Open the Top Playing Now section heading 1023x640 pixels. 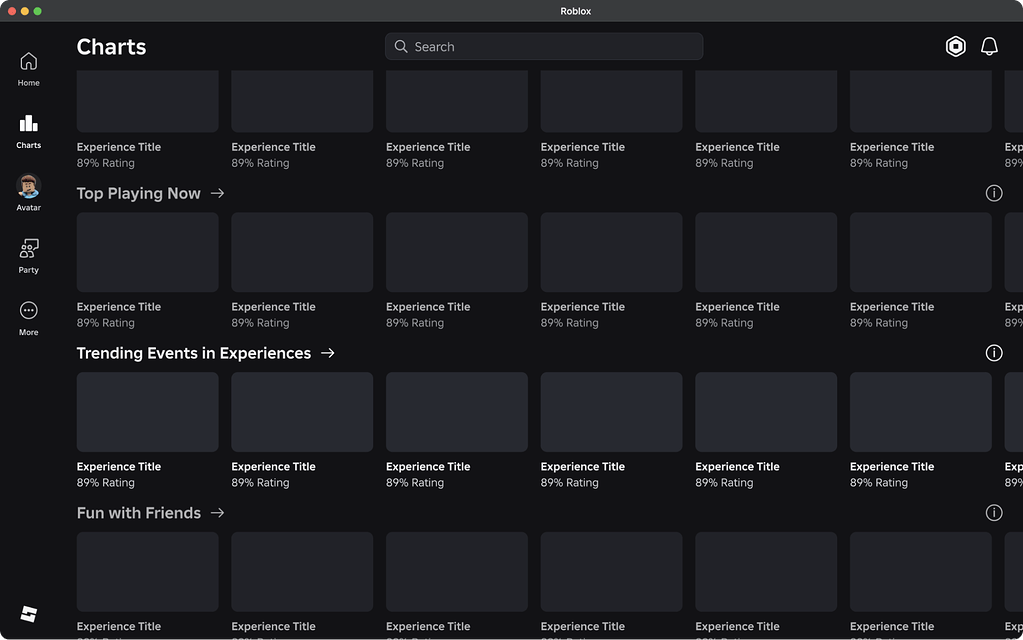138,193
